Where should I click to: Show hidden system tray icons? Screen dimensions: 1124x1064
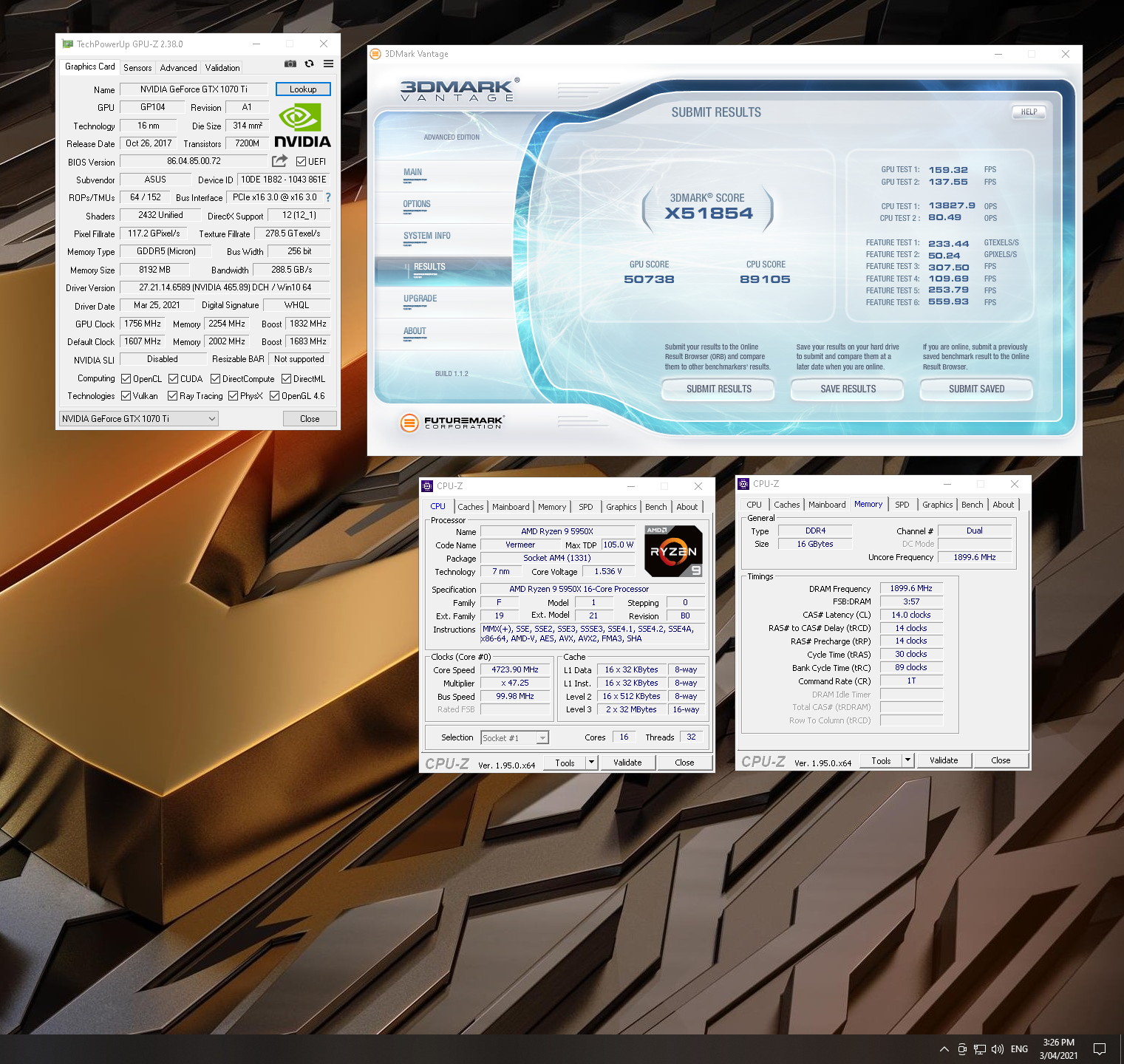pos(944,1049)
